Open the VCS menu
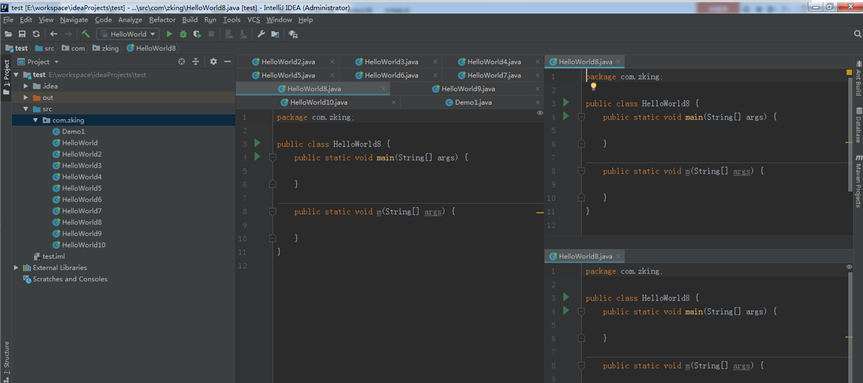The height and width of the screenshot is (383, 863). (x=254, y=20)
